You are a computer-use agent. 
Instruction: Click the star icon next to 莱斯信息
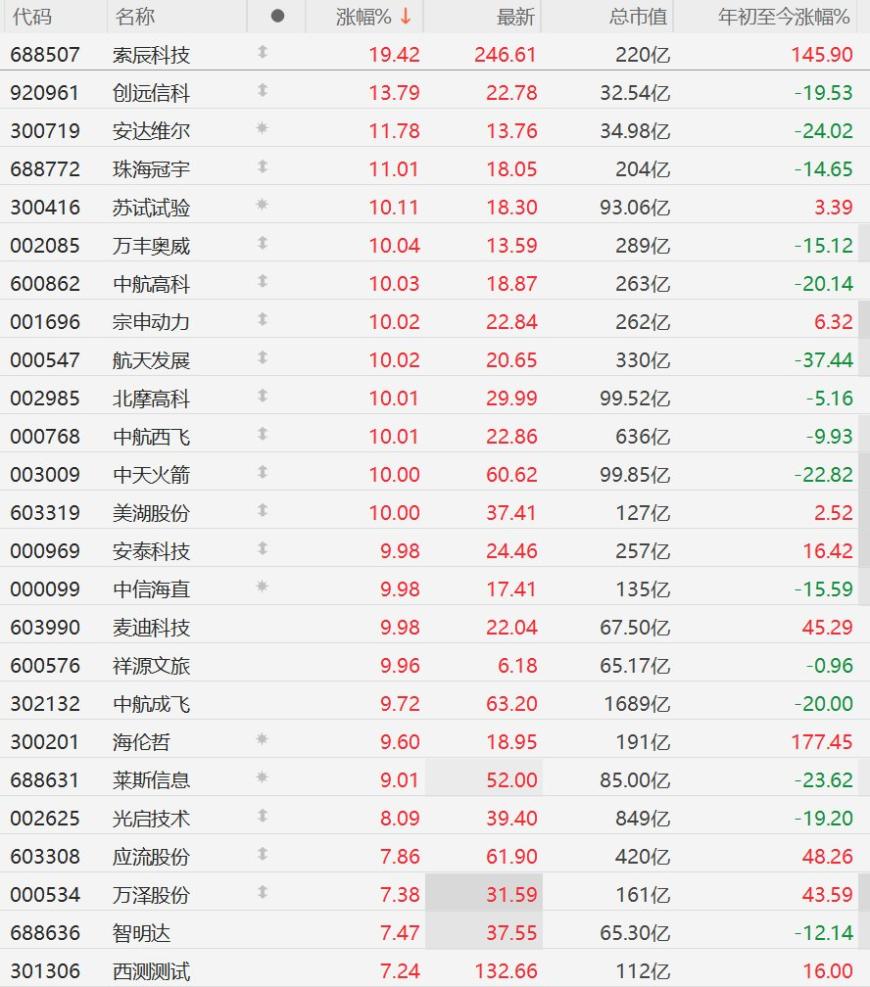263,777
